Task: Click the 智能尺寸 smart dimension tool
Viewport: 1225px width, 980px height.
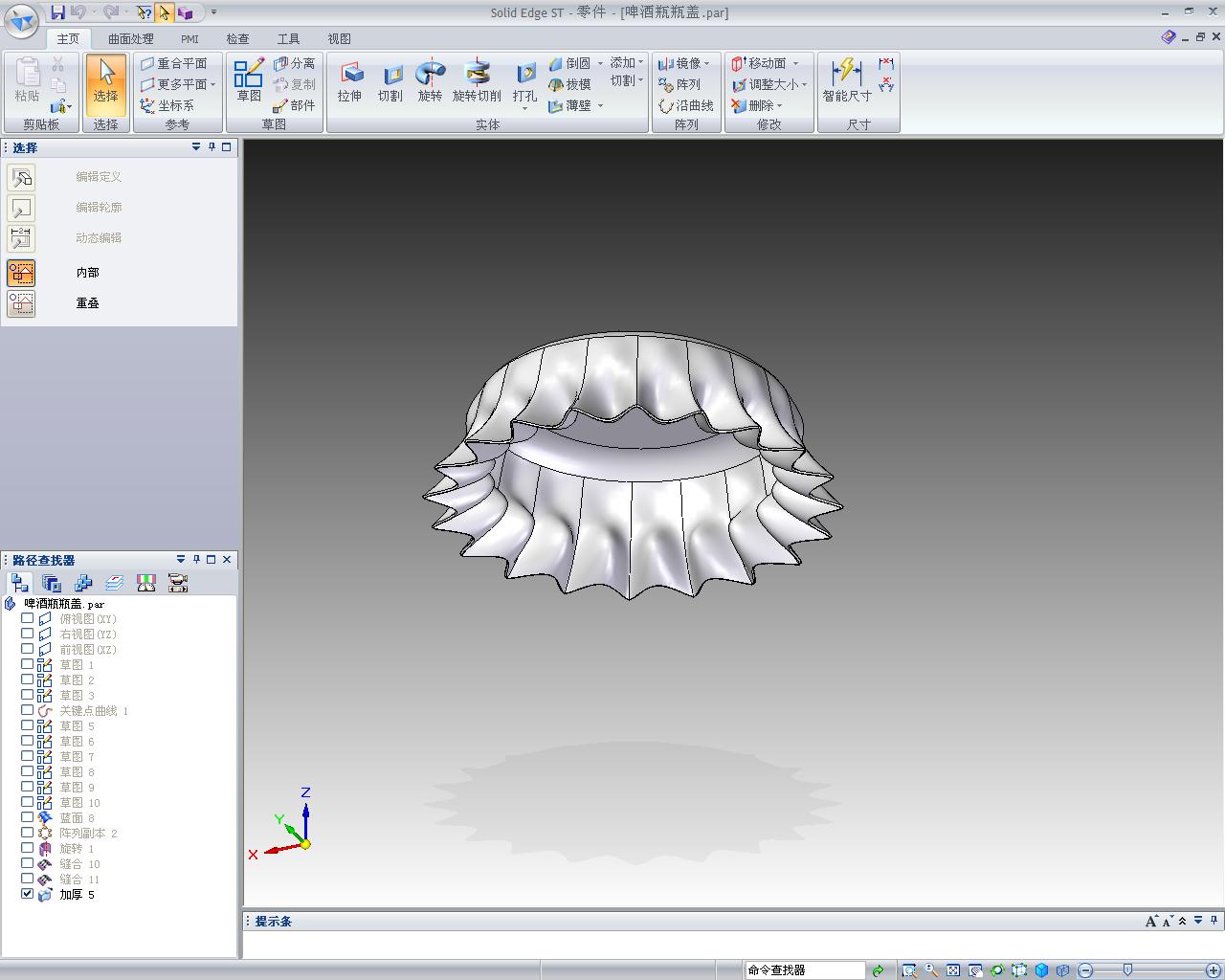Action: coord(847,81)
